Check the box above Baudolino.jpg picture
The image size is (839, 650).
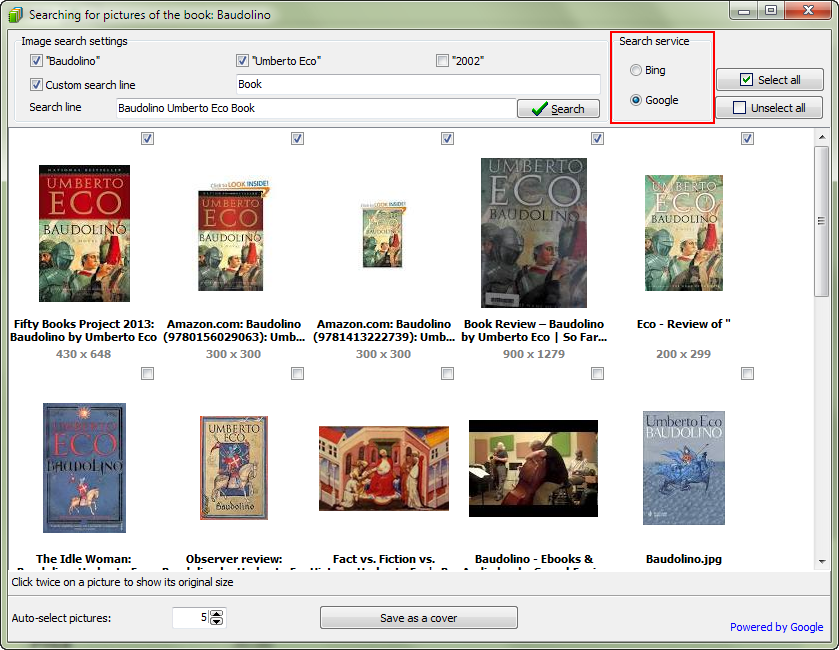click(x=748, y=373)
